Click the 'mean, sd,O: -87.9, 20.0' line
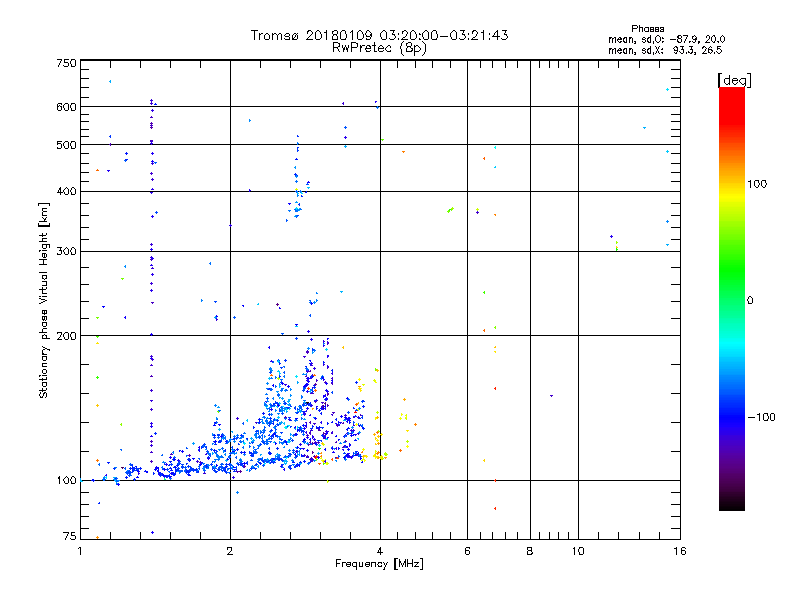 (666, 39)
